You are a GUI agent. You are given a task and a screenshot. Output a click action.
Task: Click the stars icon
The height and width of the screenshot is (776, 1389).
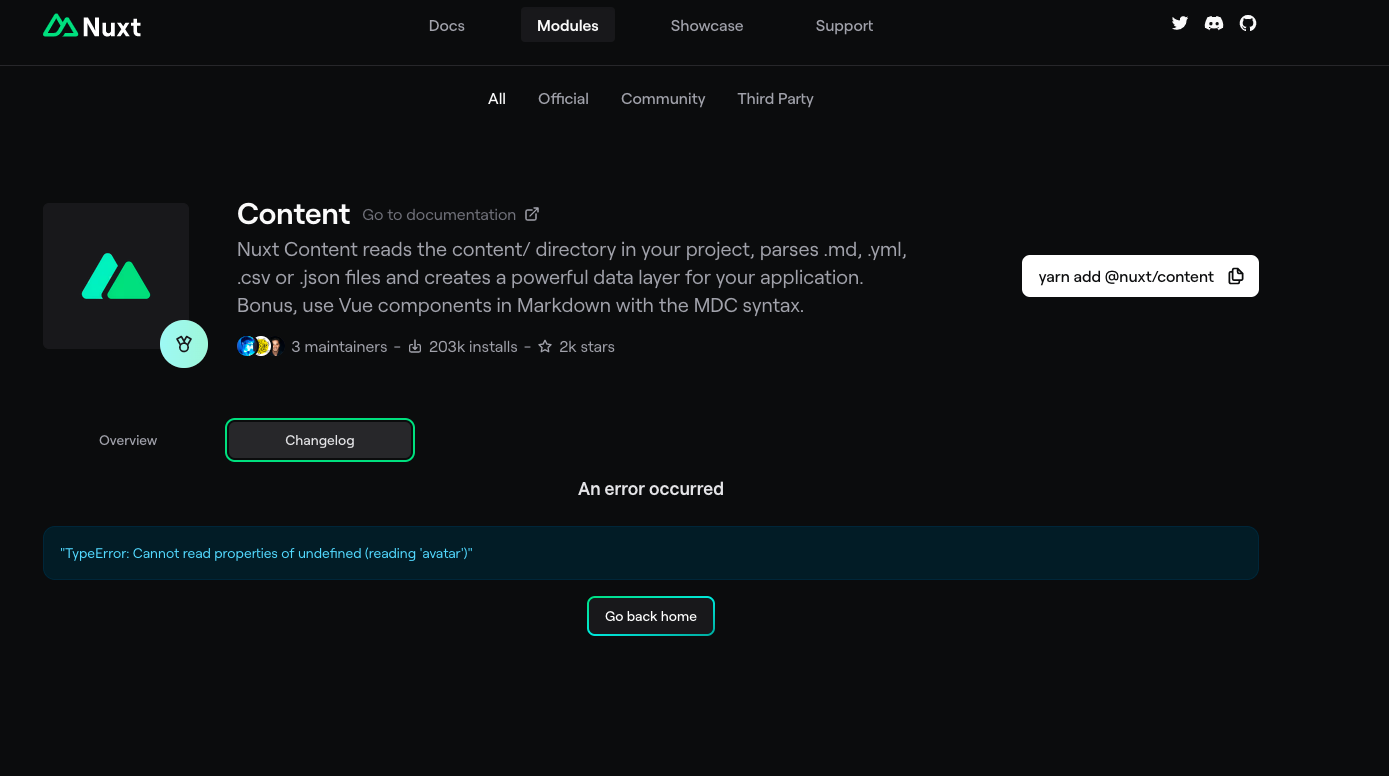coord(545,347)
